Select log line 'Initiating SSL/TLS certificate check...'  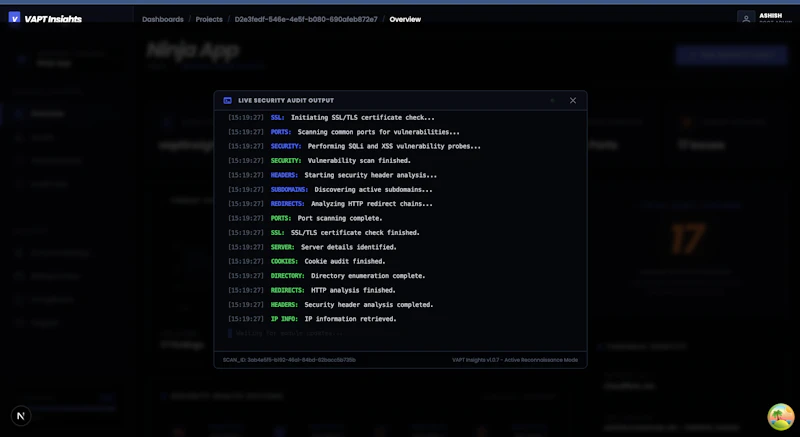click(363, 117)
